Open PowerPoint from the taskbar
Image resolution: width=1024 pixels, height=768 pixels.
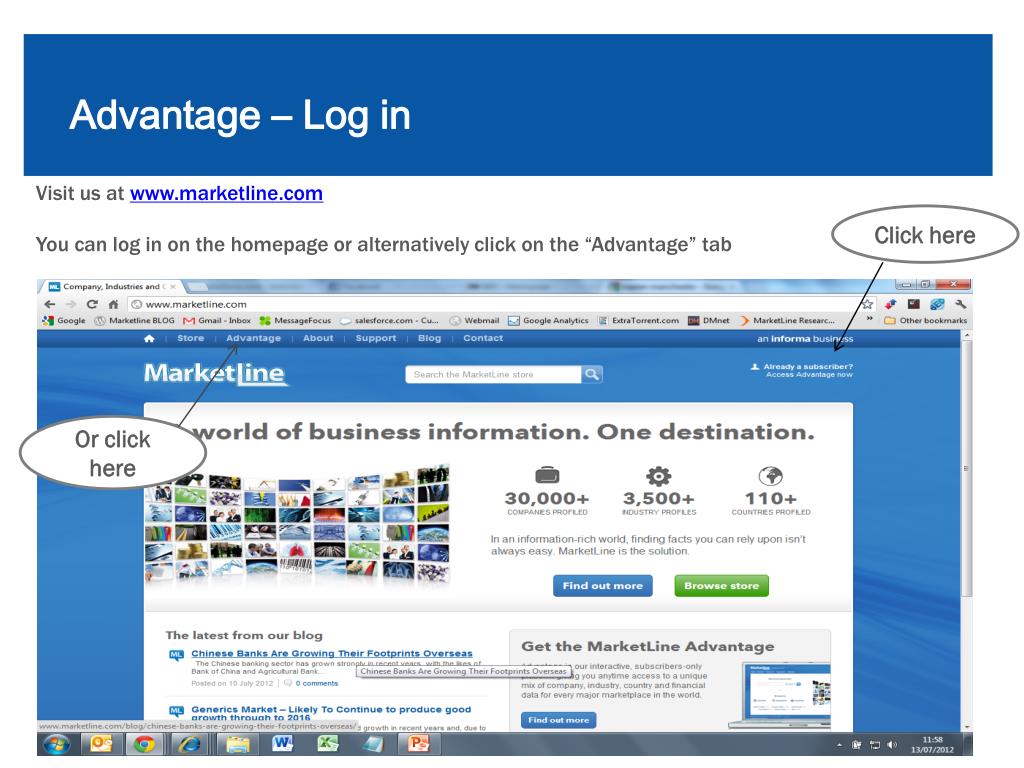coord(418,744)
